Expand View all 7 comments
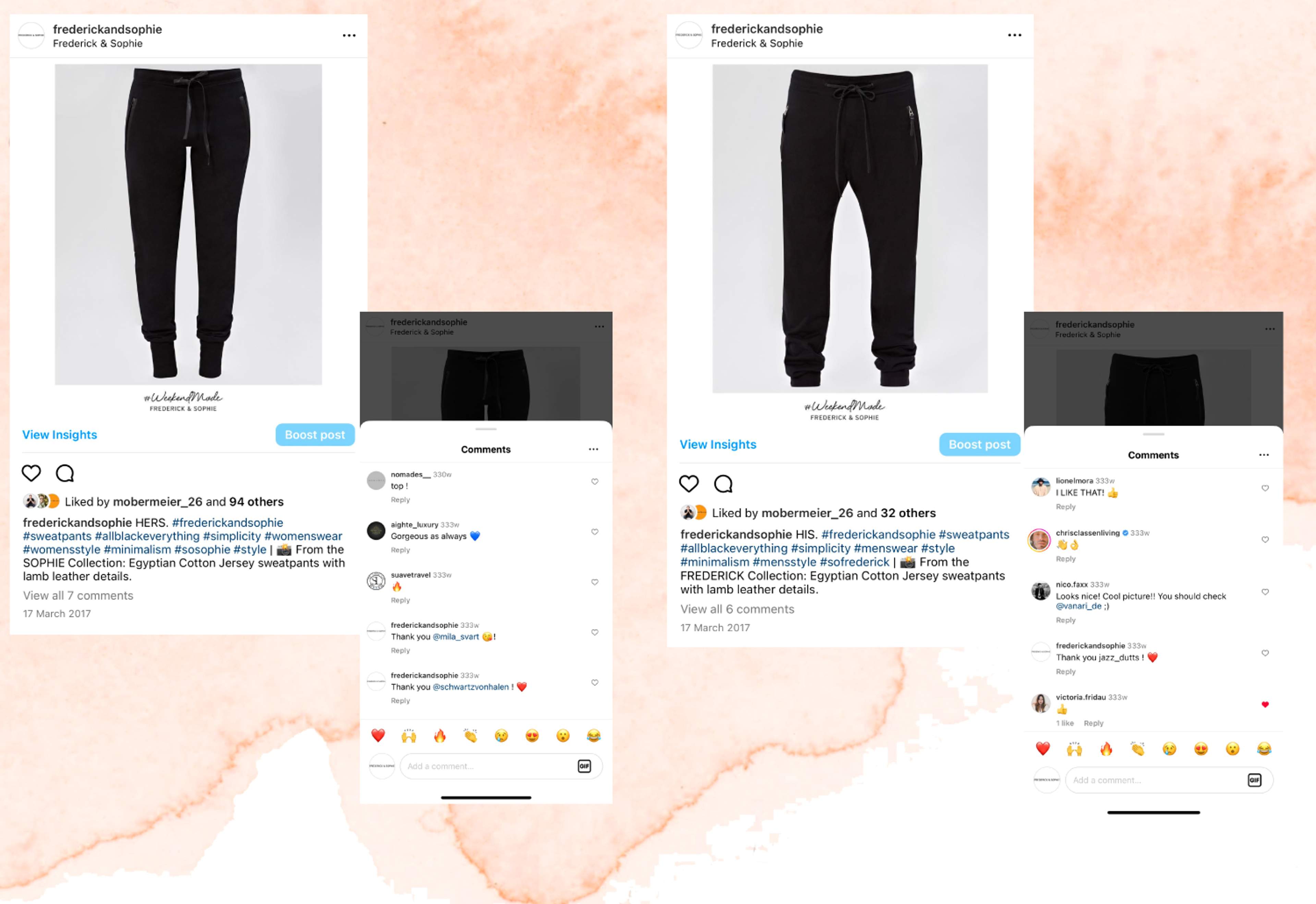This screenshot has height=904, width=1316. tap(78, 595)
